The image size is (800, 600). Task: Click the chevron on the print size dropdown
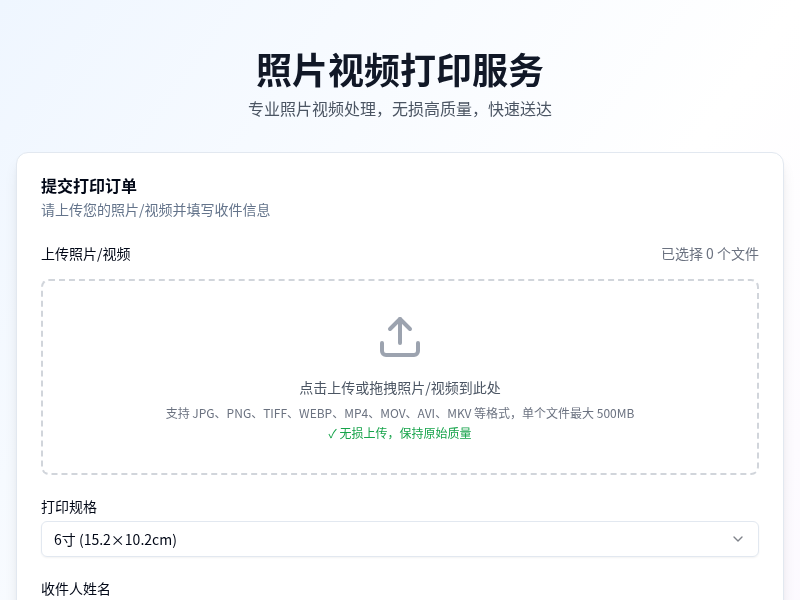click(738, 539)
